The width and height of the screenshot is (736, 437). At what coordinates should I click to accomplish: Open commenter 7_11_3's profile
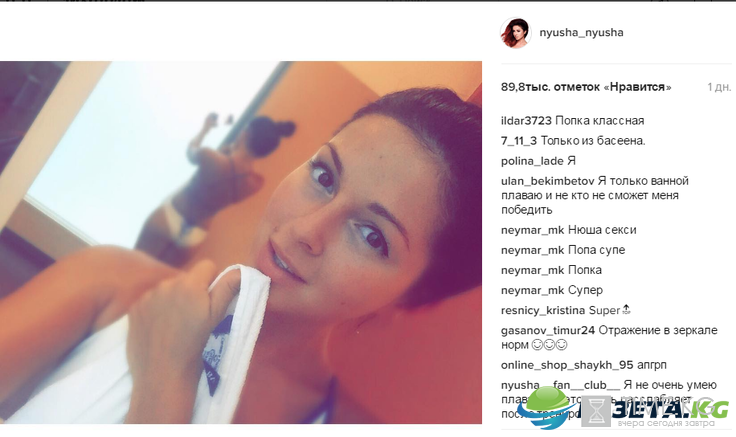point(519,141)
